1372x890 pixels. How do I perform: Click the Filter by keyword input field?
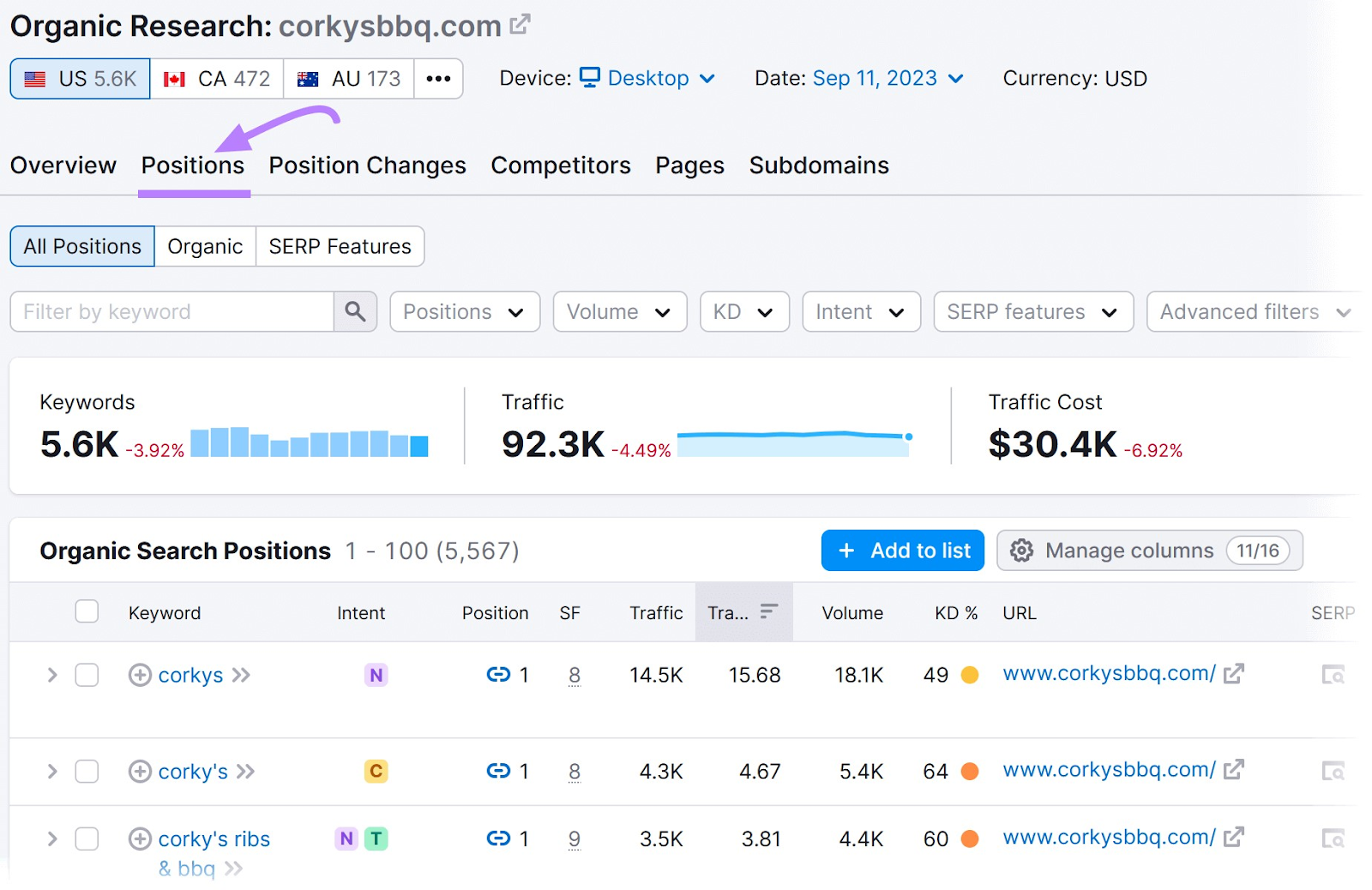click(x=171, y=311)
